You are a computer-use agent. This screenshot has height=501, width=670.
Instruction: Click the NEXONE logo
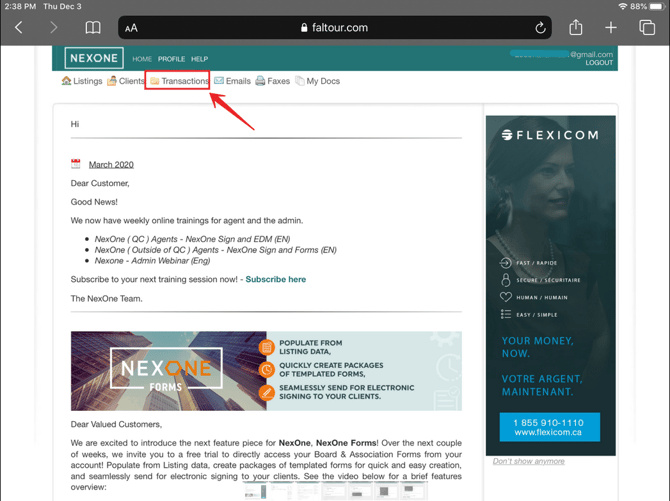(94, 58)
